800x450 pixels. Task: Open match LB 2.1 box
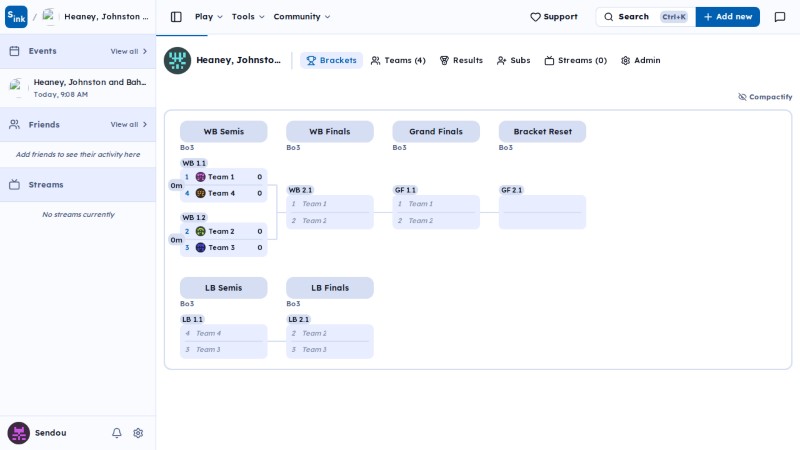coord(330,341)
